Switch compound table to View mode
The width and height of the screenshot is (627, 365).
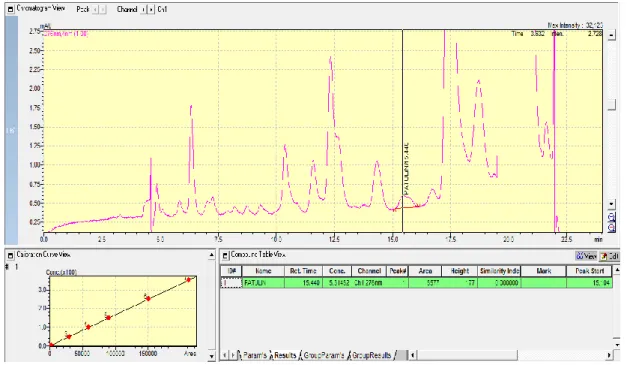(x=586, y=256)
